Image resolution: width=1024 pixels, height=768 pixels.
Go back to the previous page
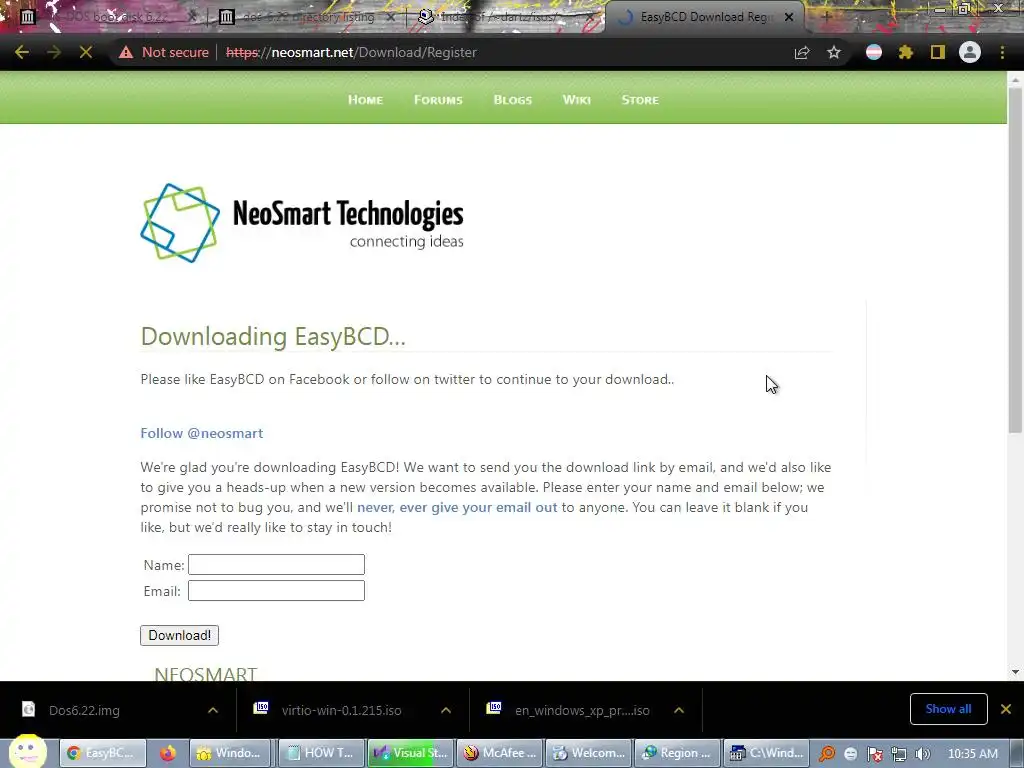pyautogui.click(x=22, y=52)
